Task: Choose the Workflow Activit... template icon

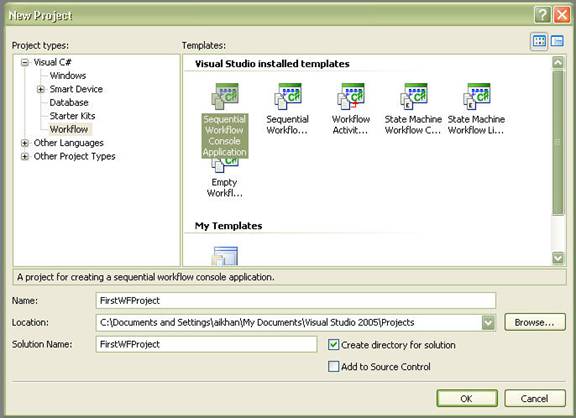Action: [351, 109]
